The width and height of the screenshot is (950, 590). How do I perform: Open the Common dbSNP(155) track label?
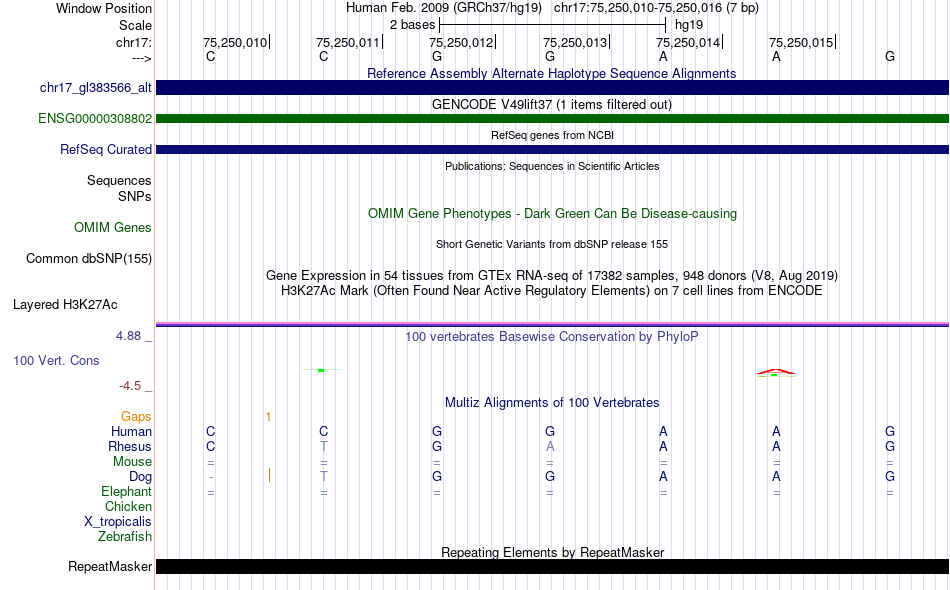(x=89, y=259)
